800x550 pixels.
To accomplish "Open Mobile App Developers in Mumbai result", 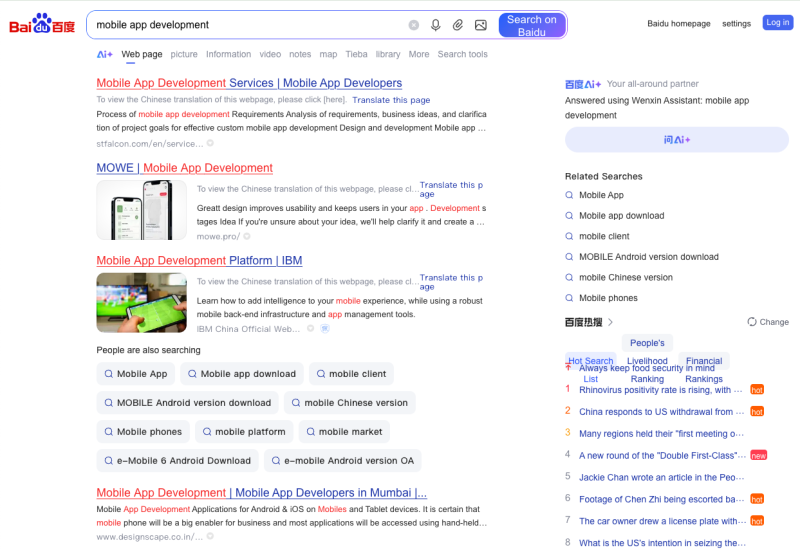I will point(261,493).
